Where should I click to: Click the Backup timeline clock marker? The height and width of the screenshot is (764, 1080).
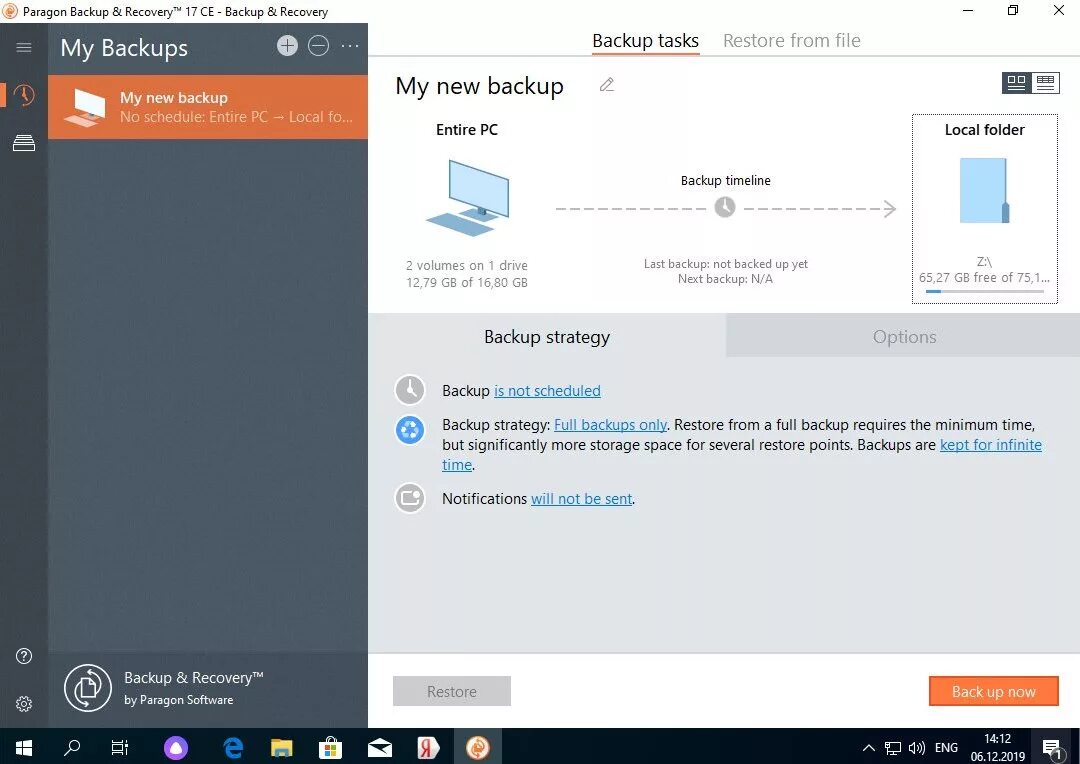[x=725, y=207]
